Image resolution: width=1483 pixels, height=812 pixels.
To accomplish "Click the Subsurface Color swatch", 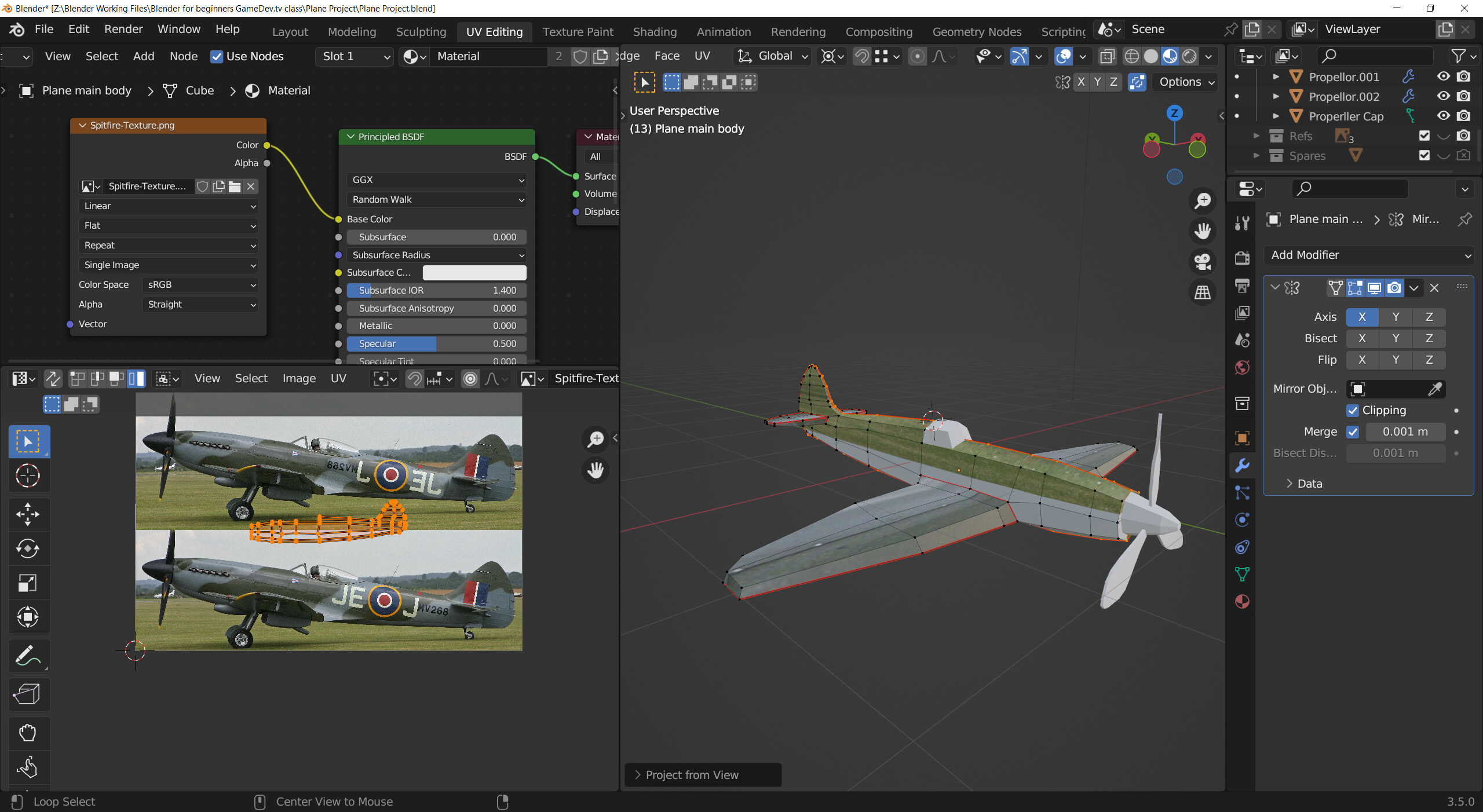I will 474,272.
